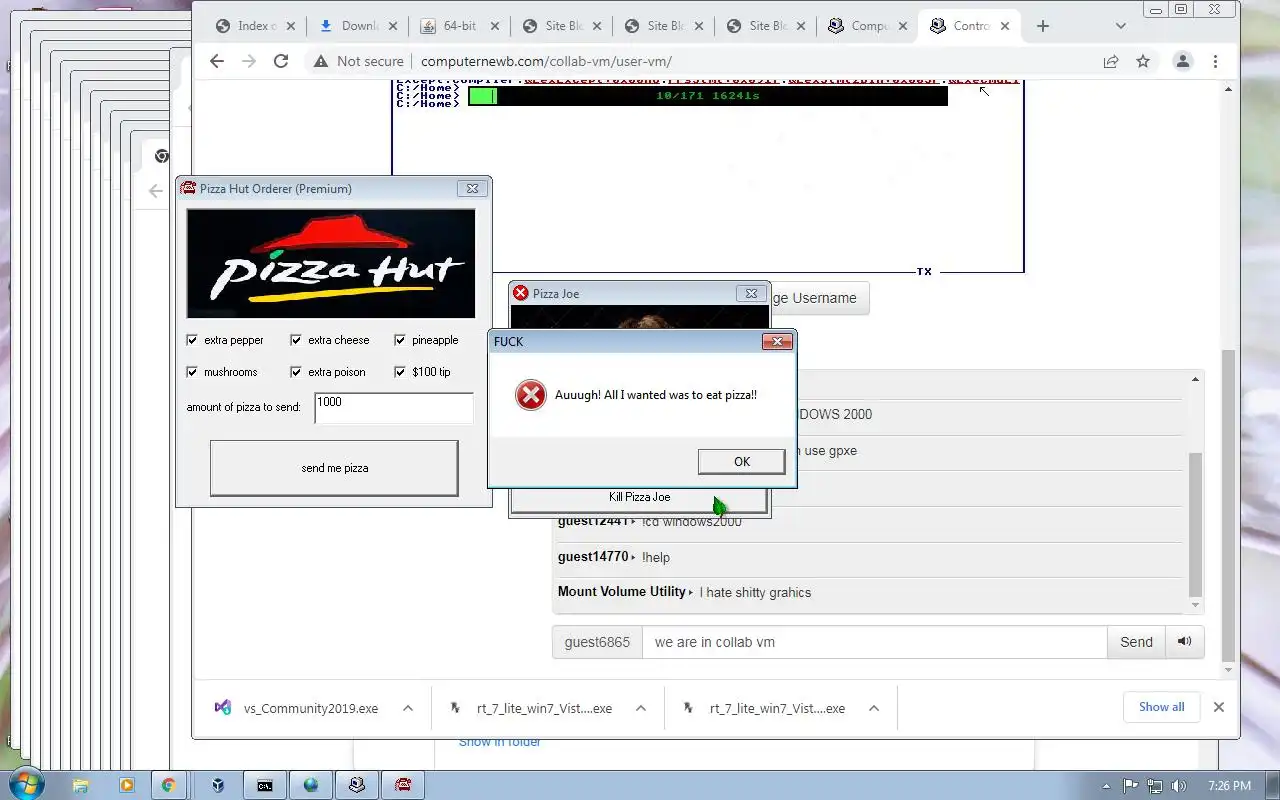Toggle chat sound speaker icon
Viewport: 1280px width, 800px height.
pos(1185,642)
